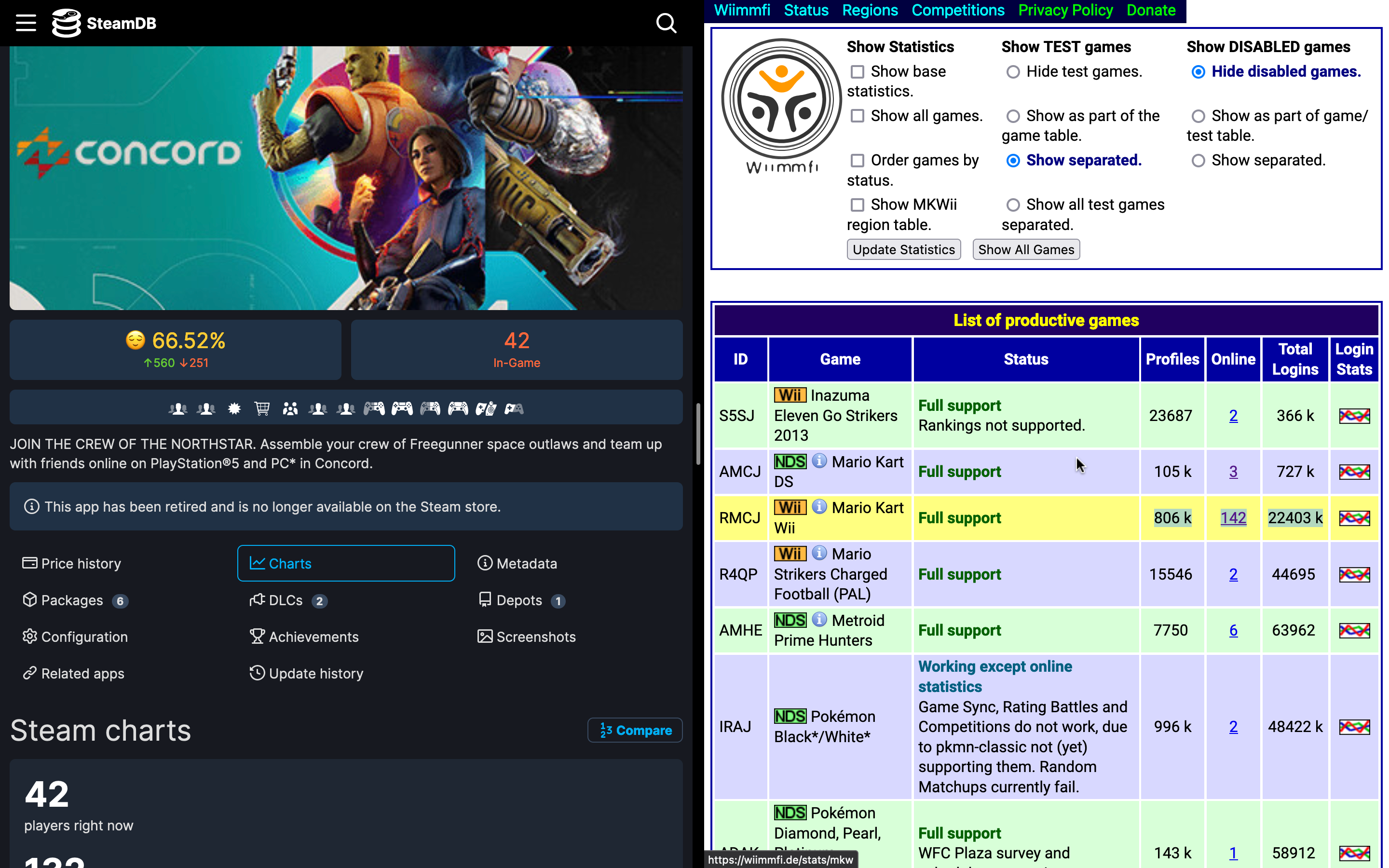1389x868 pixels.
Task: Select test games Show as part of the game table
Action: click(x=1013, y=116)
